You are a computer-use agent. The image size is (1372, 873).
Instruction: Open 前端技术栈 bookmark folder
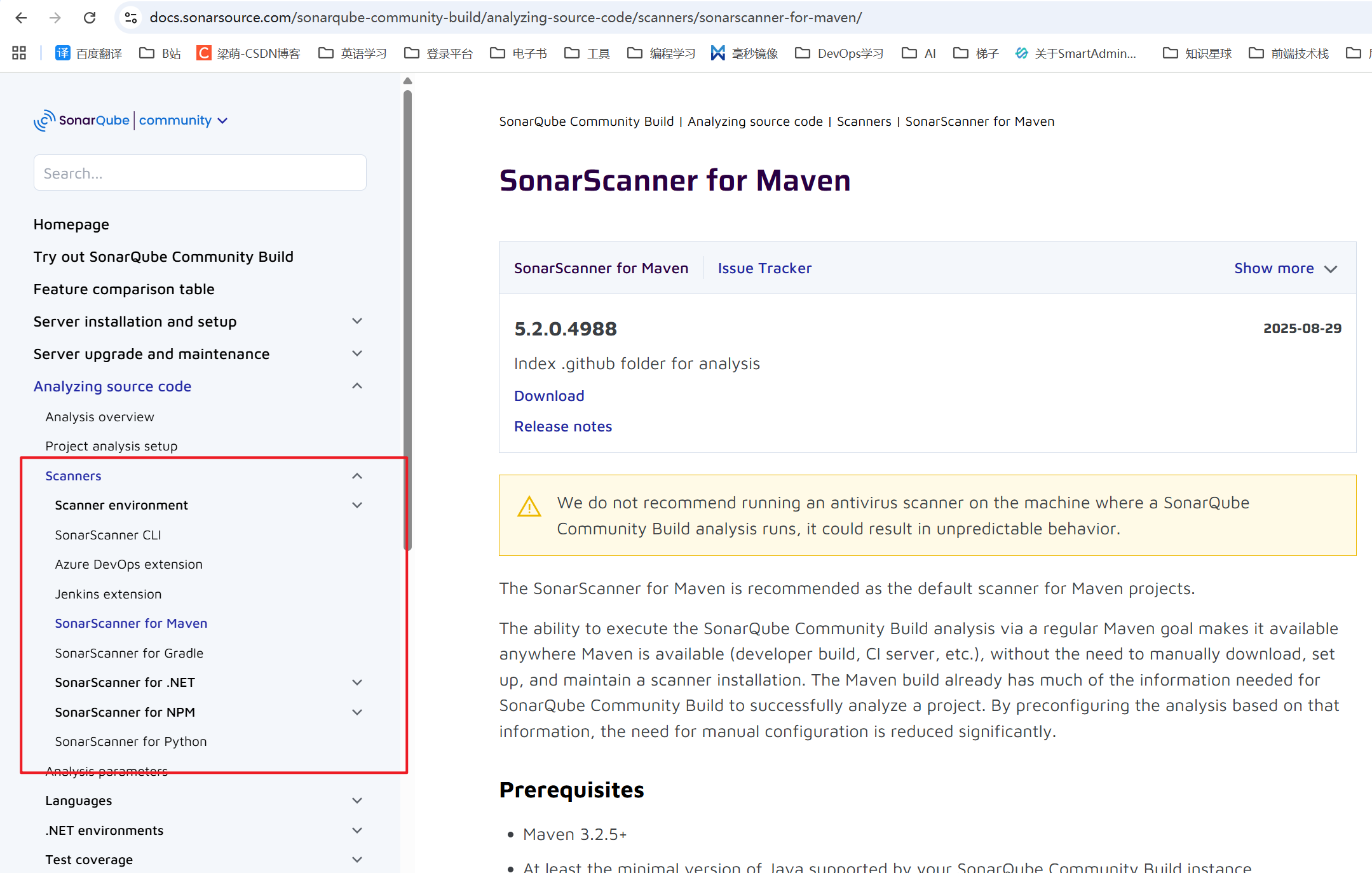pyautogui.click(x=1289, y=53)
